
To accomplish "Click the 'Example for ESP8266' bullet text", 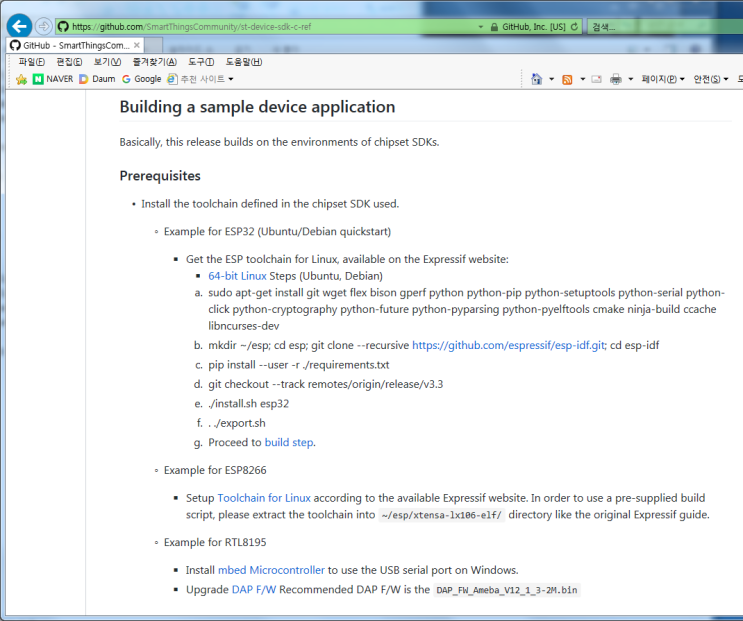I will click(215, 470).
